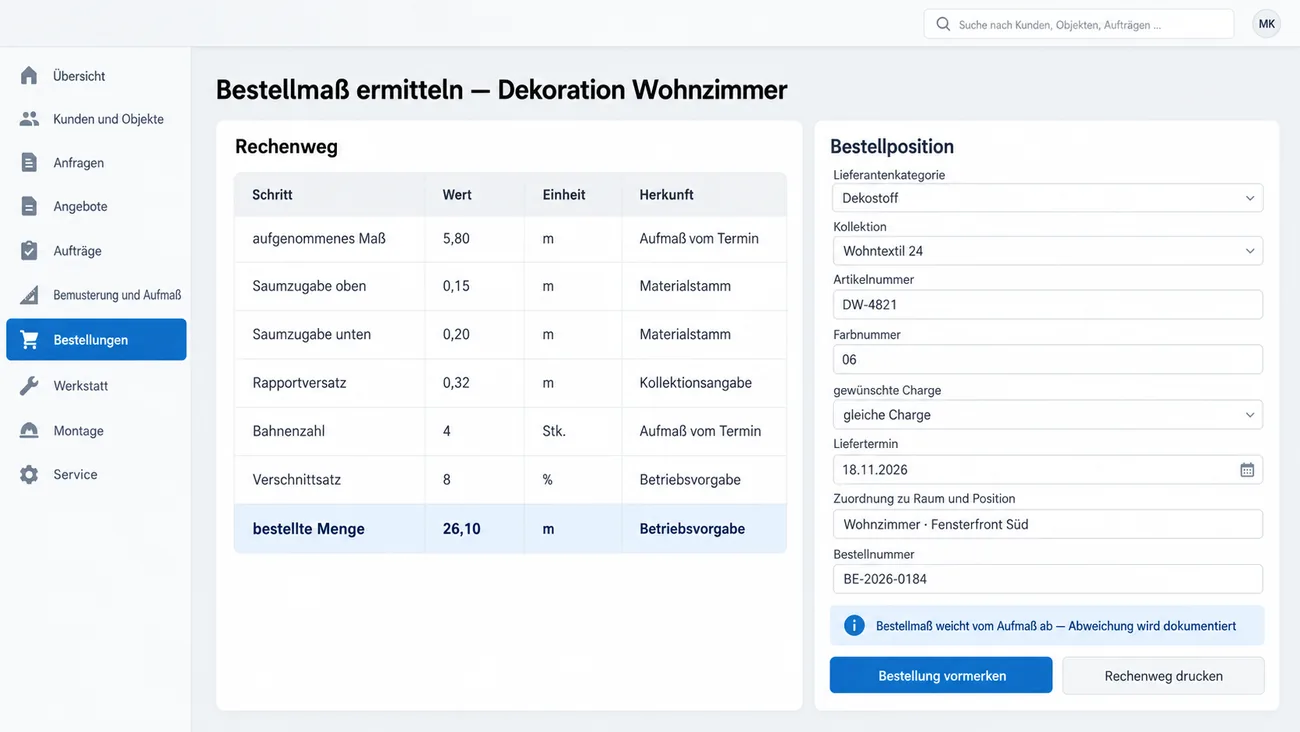Click the Farbnummer field

(1048, 359)
